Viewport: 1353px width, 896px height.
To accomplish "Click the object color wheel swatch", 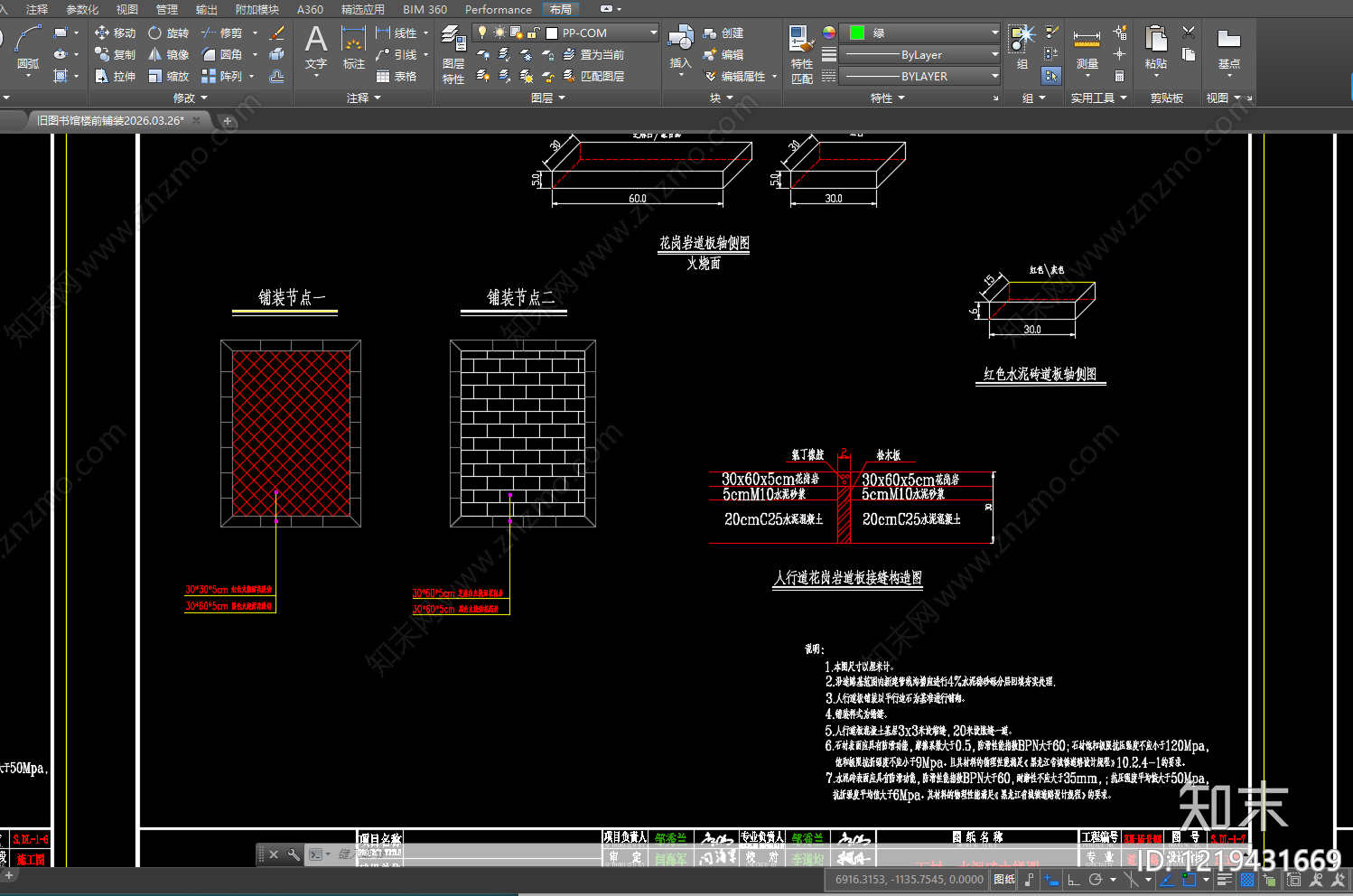I will [829, 33].
